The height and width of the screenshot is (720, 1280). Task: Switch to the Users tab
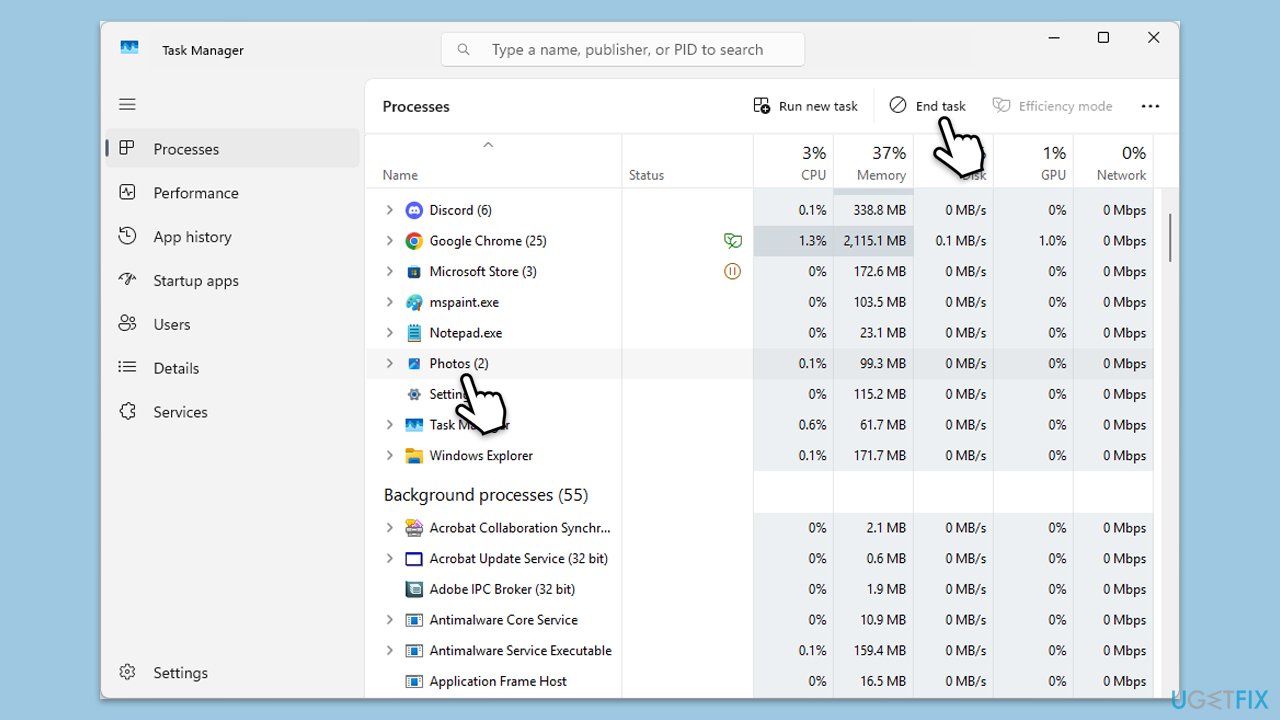[232, 325]
